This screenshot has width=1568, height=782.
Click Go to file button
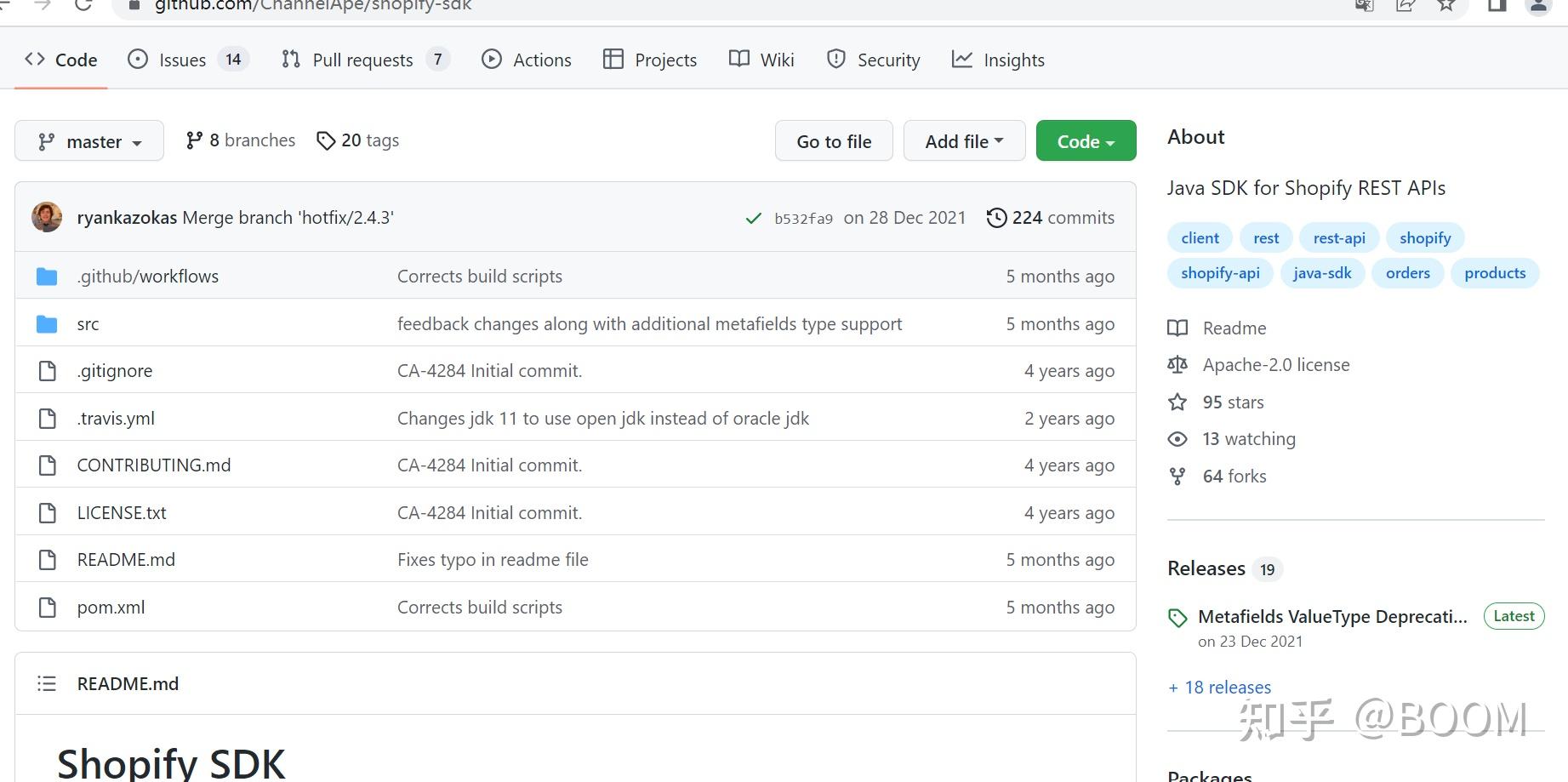point(834,141)
